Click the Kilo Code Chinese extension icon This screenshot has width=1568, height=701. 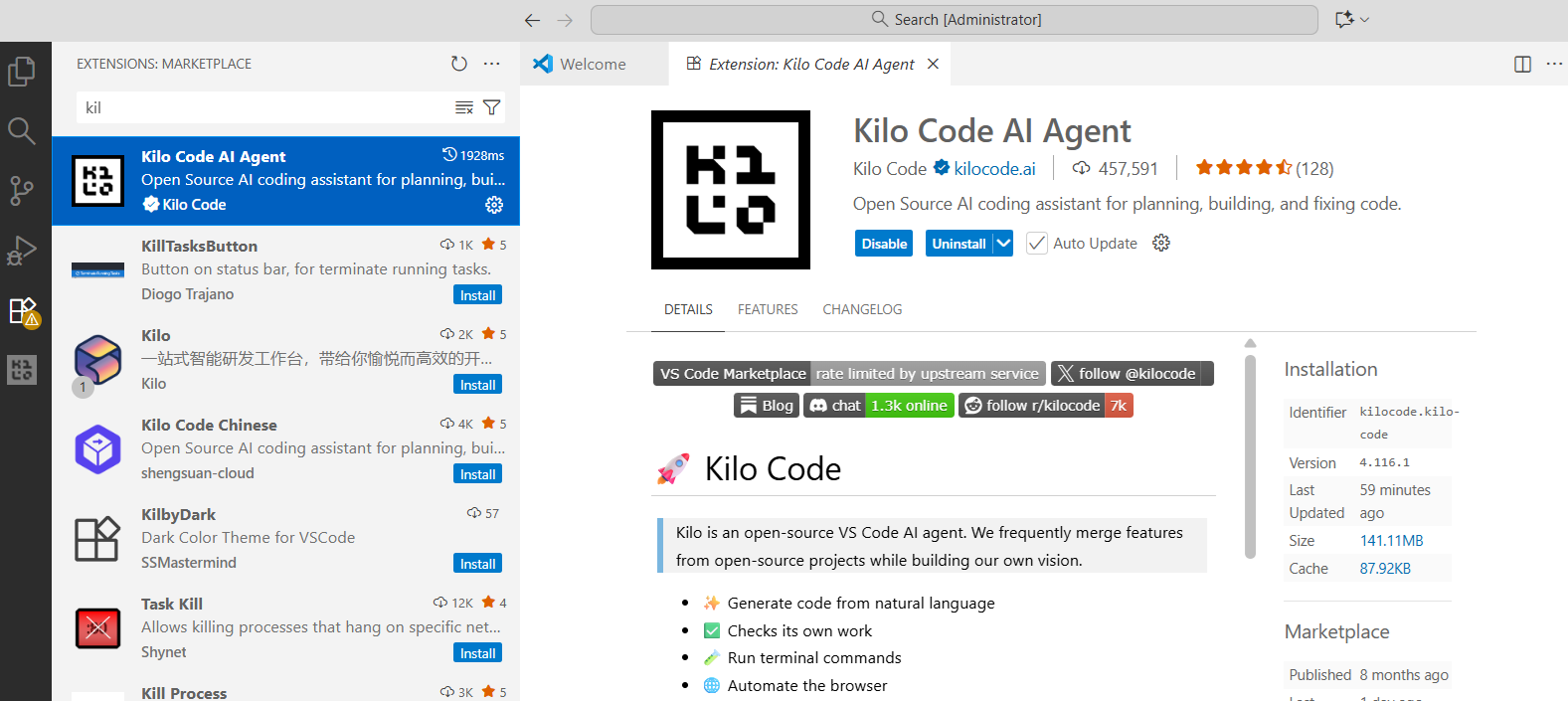98,449
